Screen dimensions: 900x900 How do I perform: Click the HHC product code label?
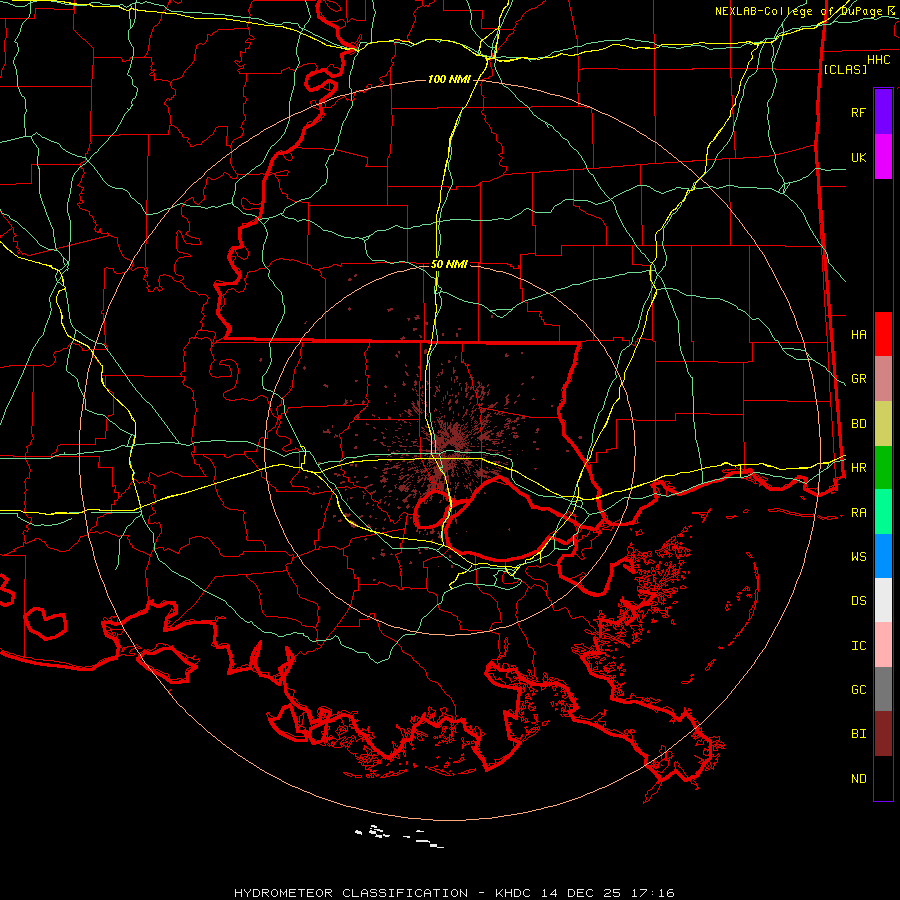(x=879, y=60)
